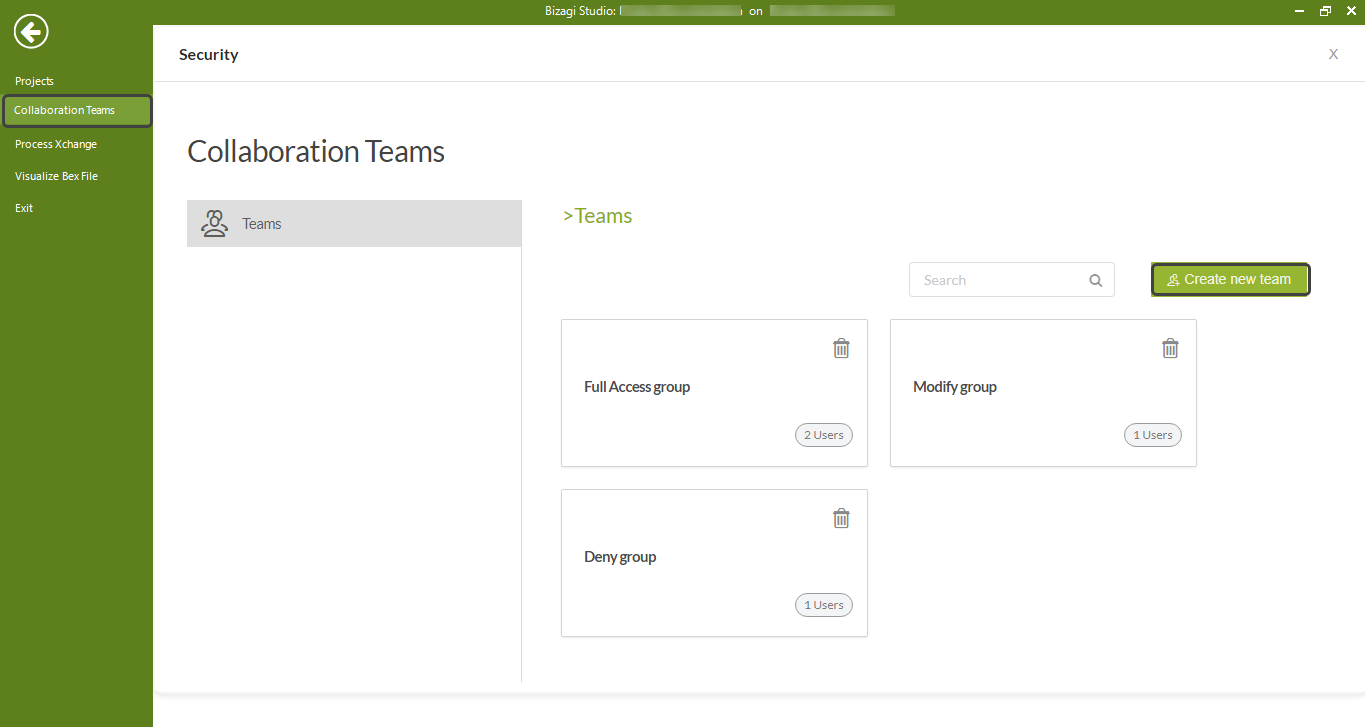Viewport: 1365px width, 727px height.
Task: Click the search magnifier icon
Action: click(x=1096, y=281)
